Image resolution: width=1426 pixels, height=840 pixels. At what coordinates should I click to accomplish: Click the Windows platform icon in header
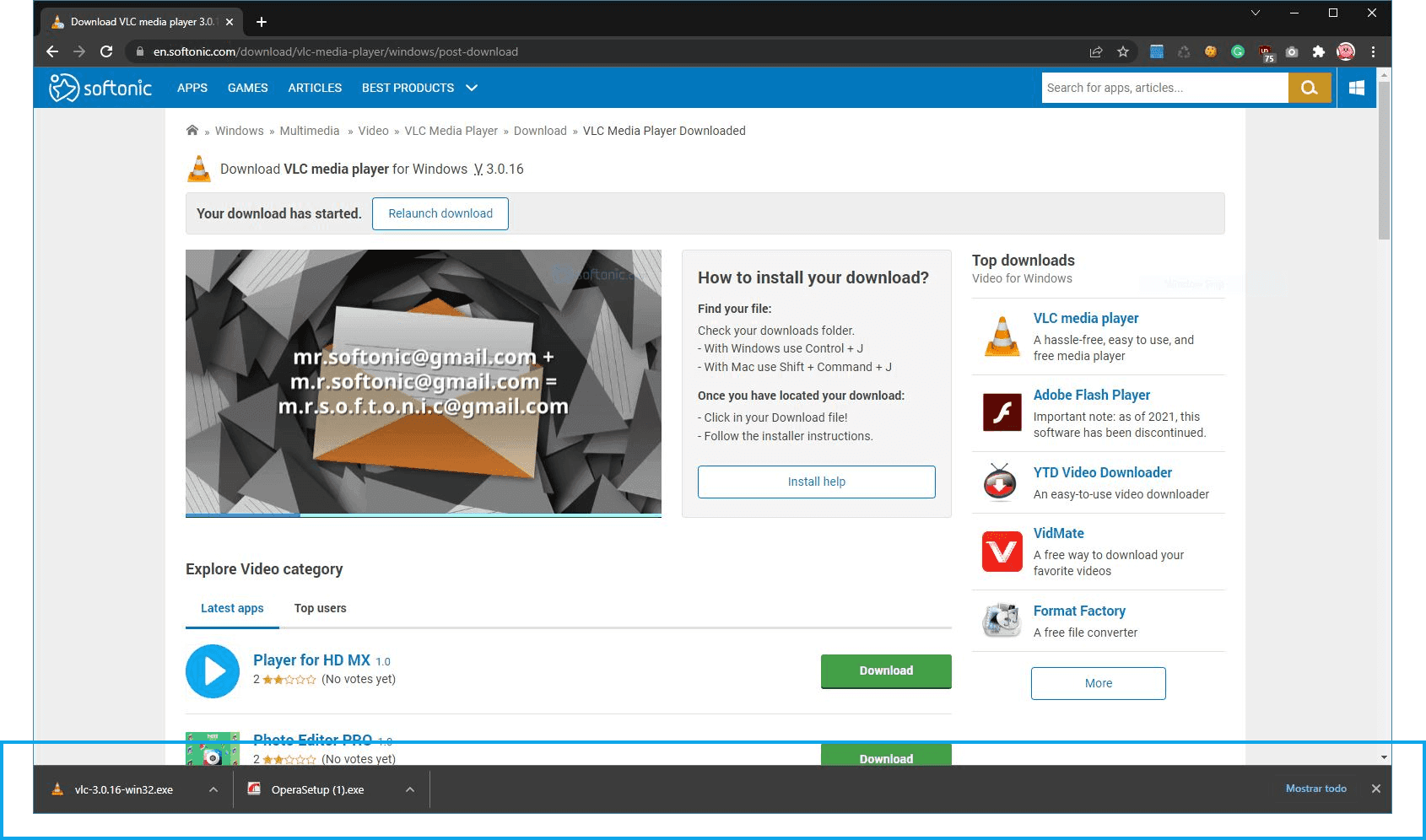[x=1356, y=88]
